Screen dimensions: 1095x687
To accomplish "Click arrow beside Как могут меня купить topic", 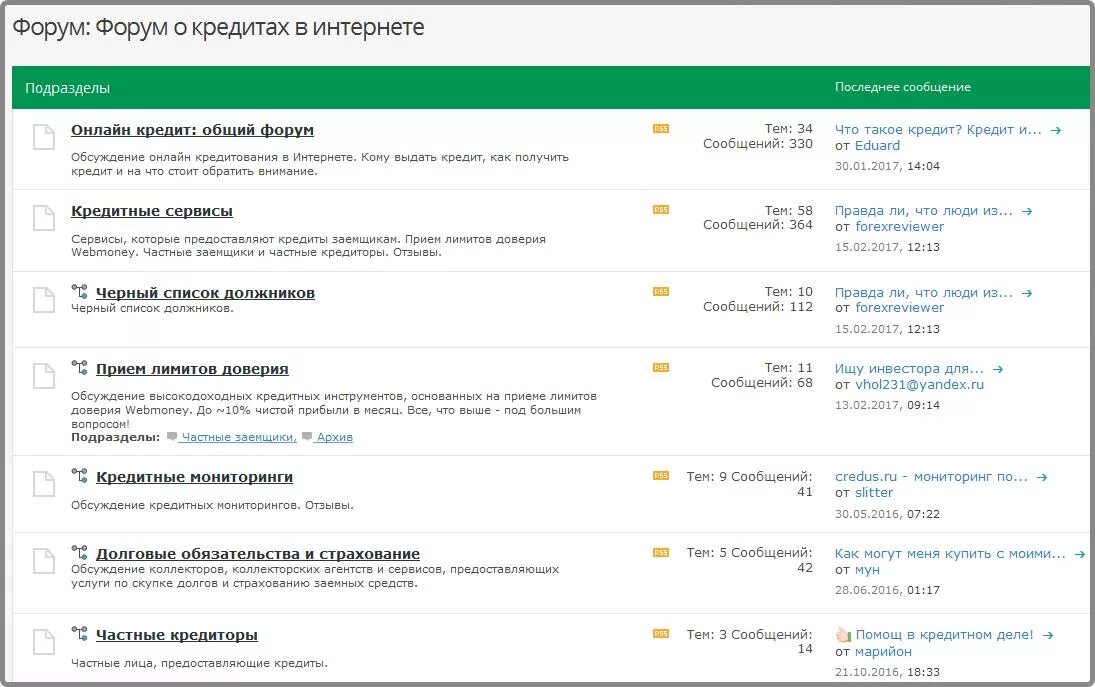I will click(1079, 552).
